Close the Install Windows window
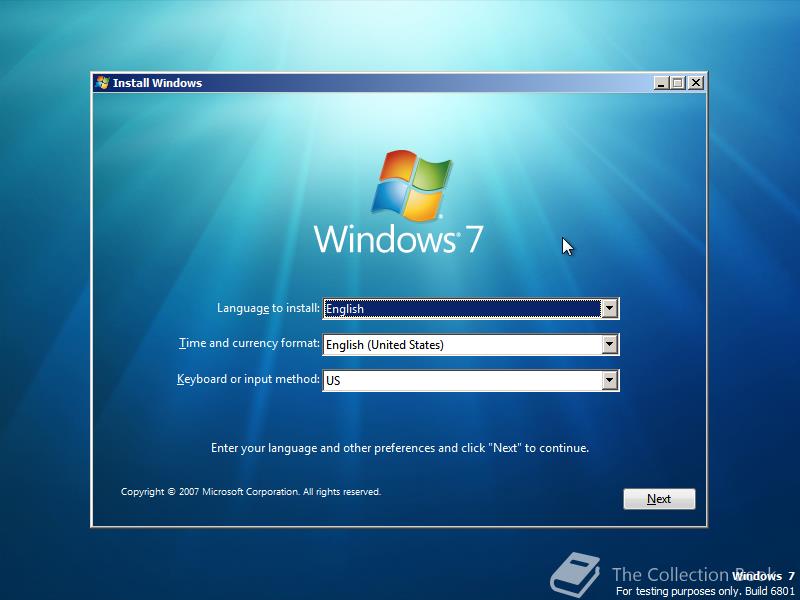The image size is (800, 600). pos(695,83)
